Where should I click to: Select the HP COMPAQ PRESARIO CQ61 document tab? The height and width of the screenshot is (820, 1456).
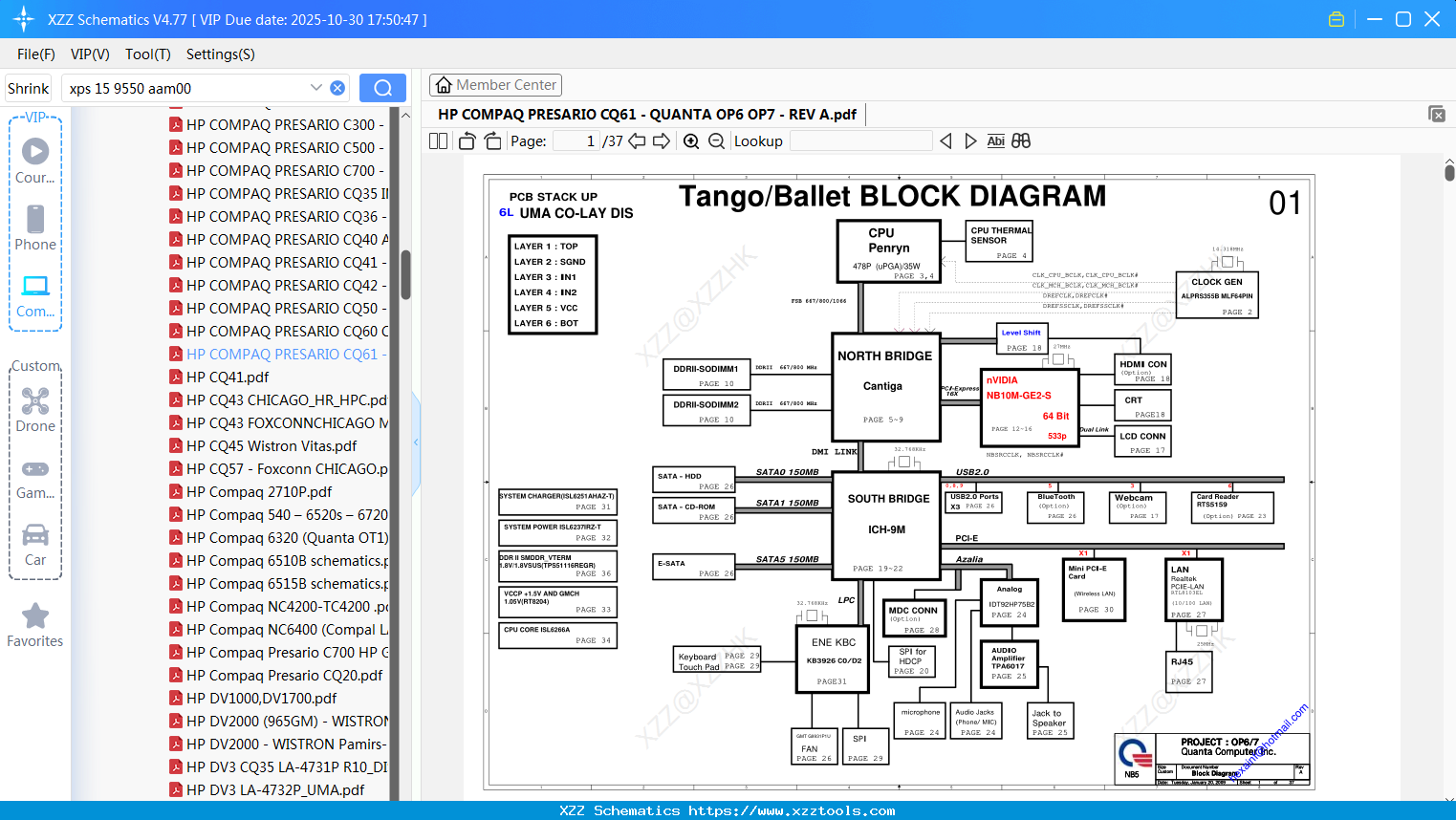point(647,115)
